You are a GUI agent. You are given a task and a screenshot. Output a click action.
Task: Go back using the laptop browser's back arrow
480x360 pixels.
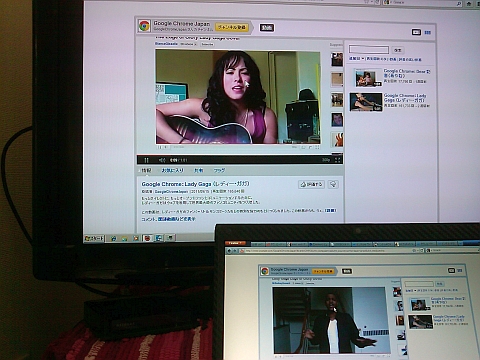coord(229,251)
